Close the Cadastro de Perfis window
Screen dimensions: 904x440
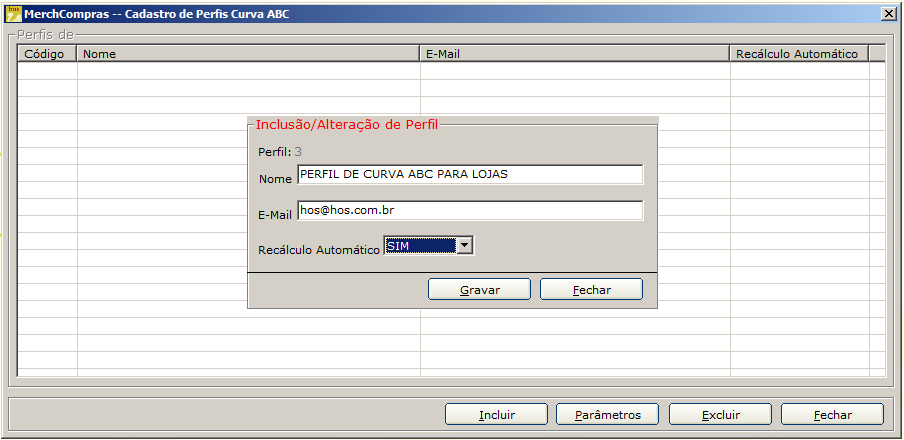888,13
